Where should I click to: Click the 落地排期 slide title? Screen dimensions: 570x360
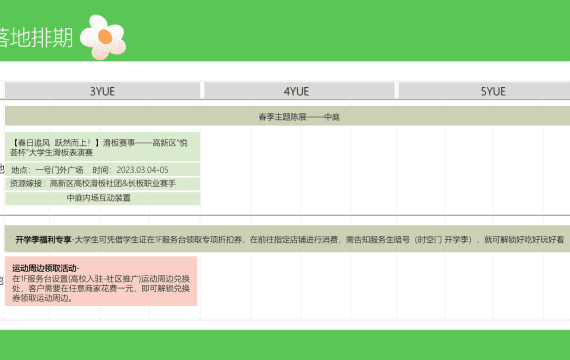point(35,37)
